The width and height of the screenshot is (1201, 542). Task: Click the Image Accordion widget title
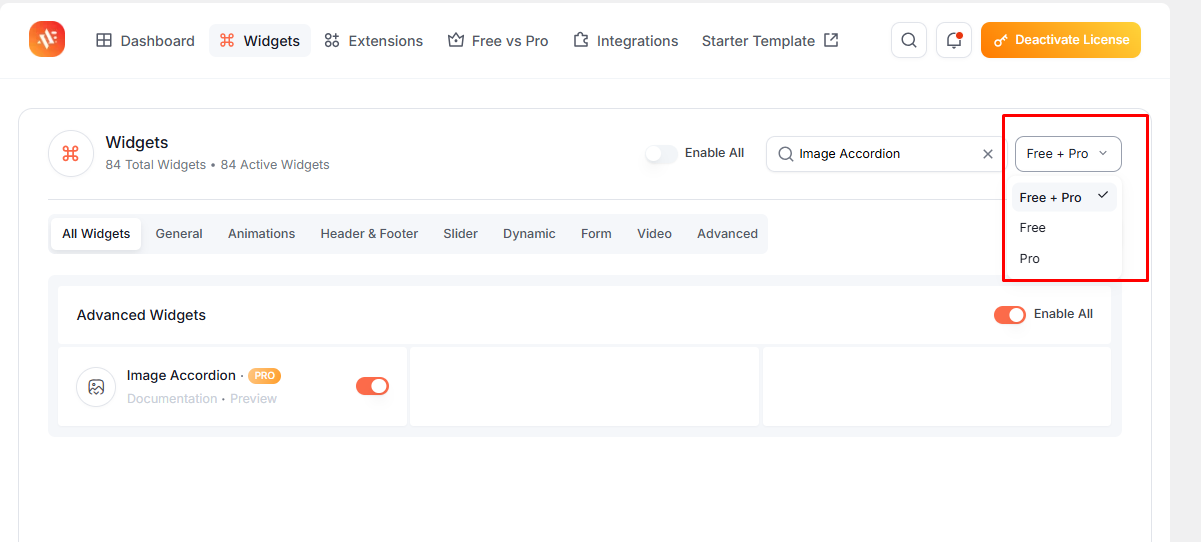coord(181,376)
